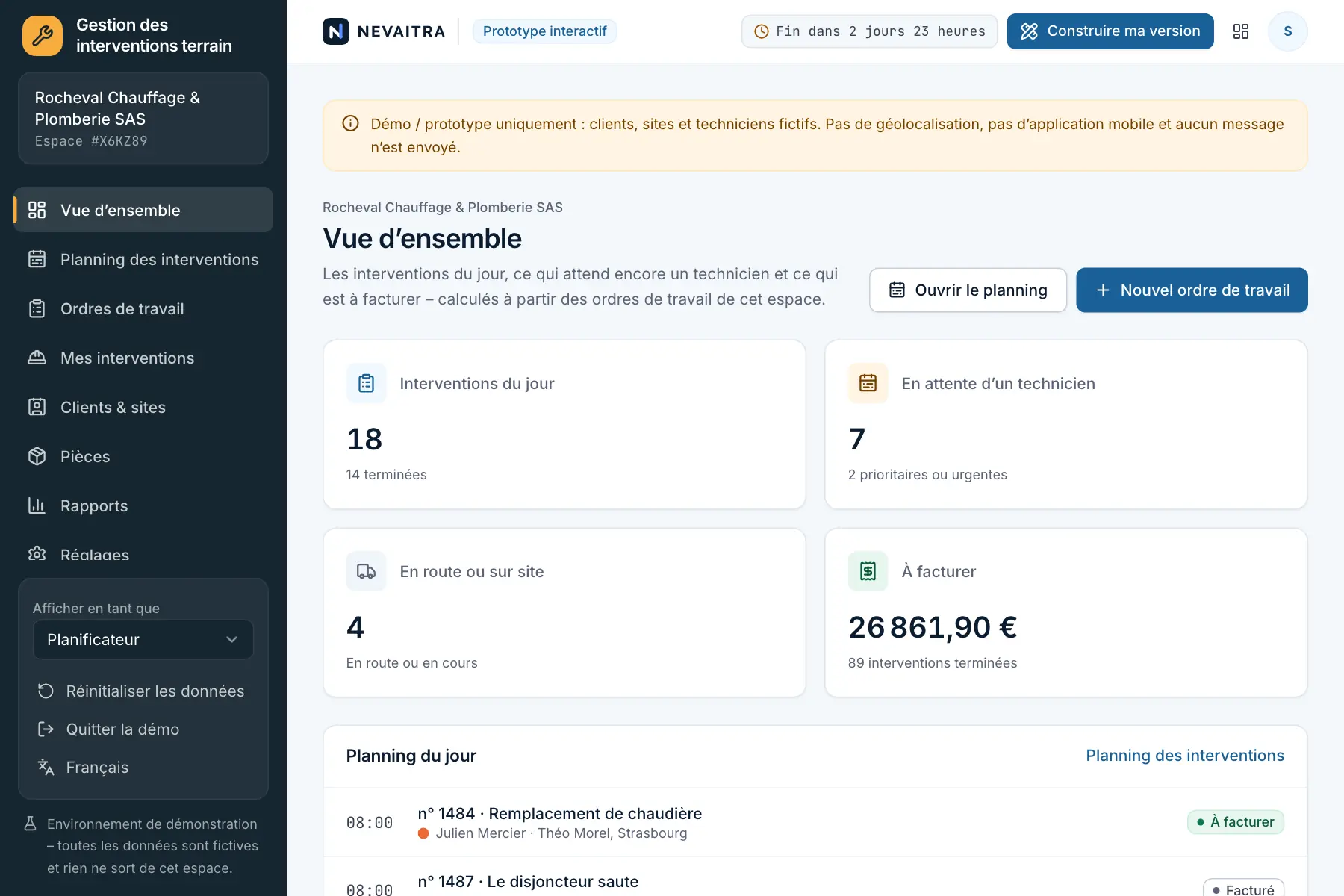Click the contact icon beside Clients & sites
The width and height of the screenshot is (1344, 896).
pos(37,407)
